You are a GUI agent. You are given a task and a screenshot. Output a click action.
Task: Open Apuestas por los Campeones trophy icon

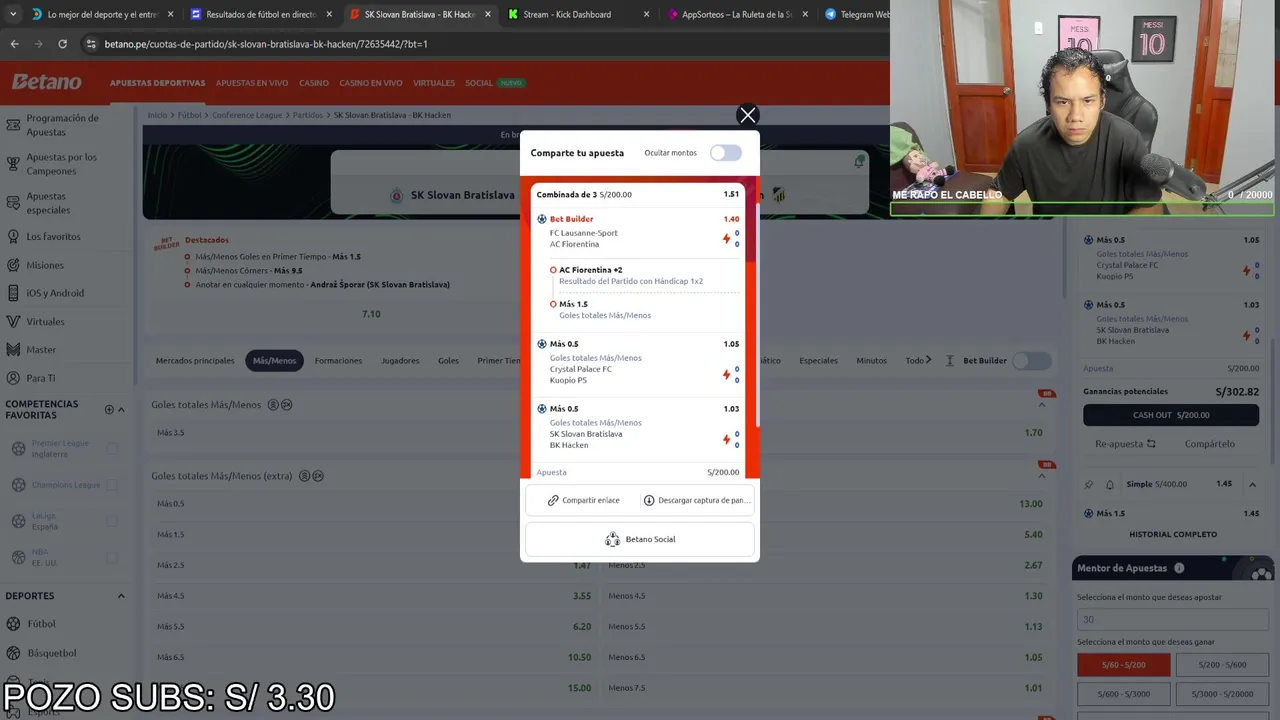(x=13, y=164)
